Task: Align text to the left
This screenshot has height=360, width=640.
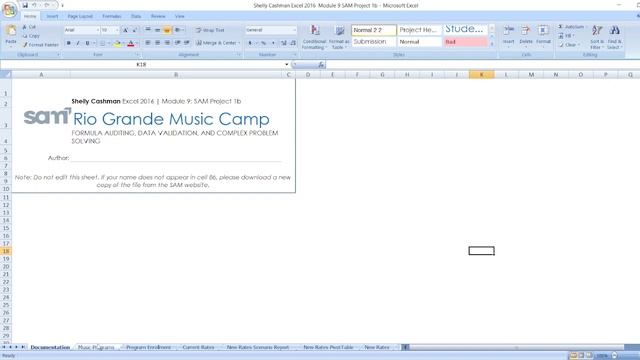Action: click(148, 43)
